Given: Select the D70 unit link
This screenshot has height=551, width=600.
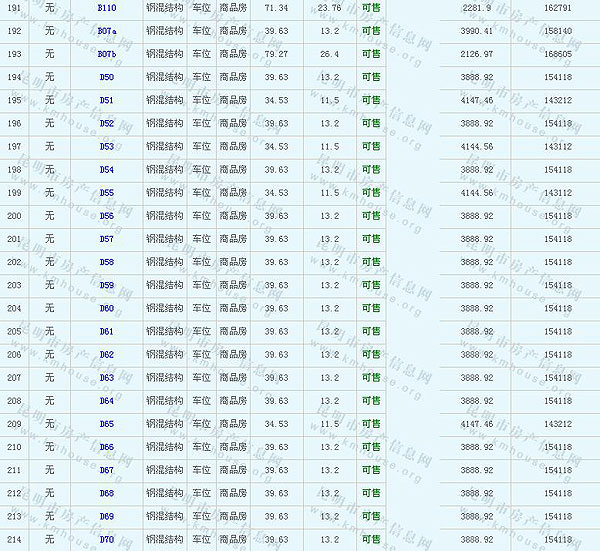Looking at the screenshot, I should tap(107, 539).
